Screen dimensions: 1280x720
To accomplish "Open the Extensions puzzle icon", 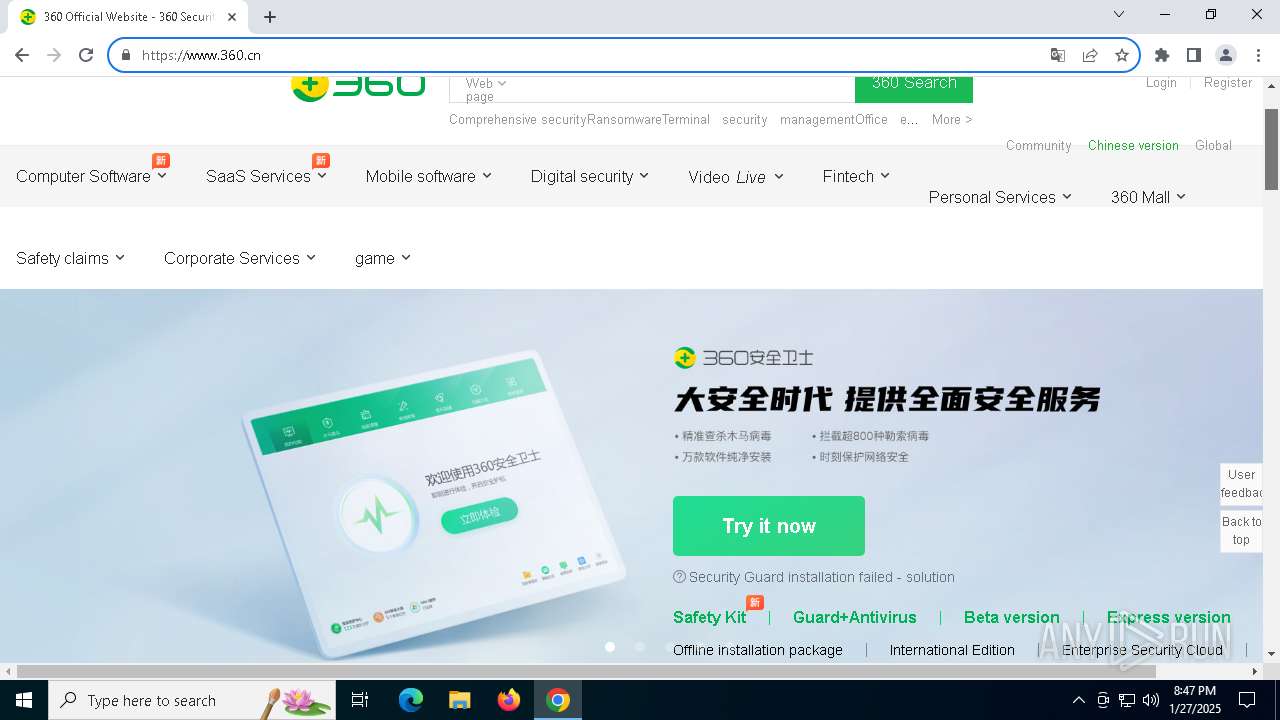I will click(x=1162, y=55).
